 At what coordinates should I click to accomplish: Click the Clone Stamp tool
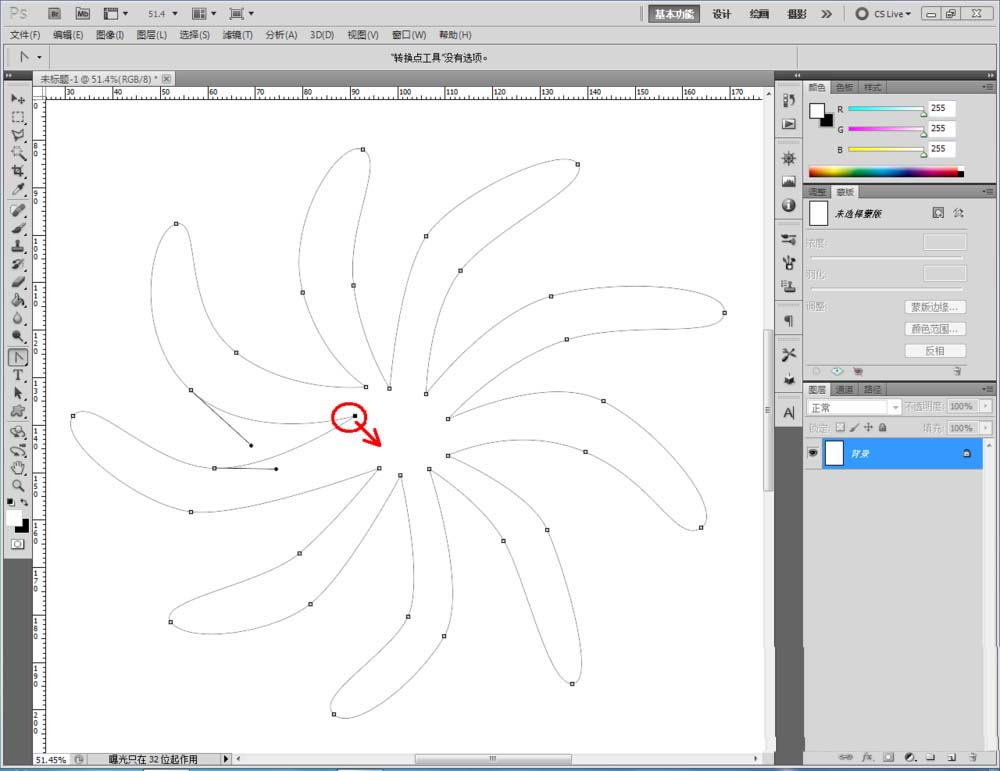pos(18,246)
